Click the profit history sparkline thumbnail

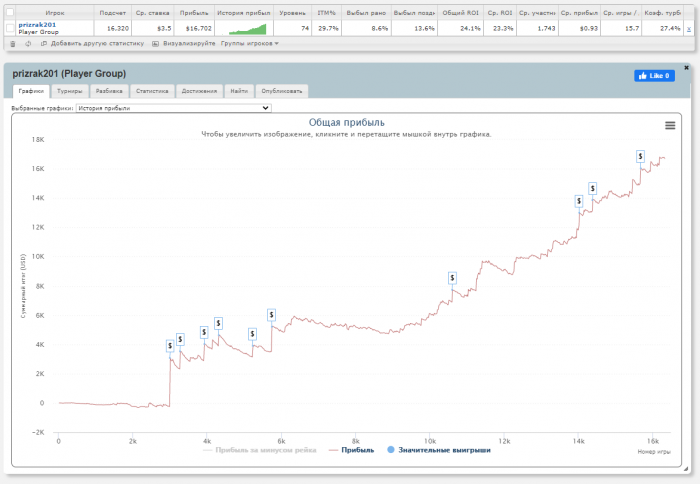[x=244, y=28]
